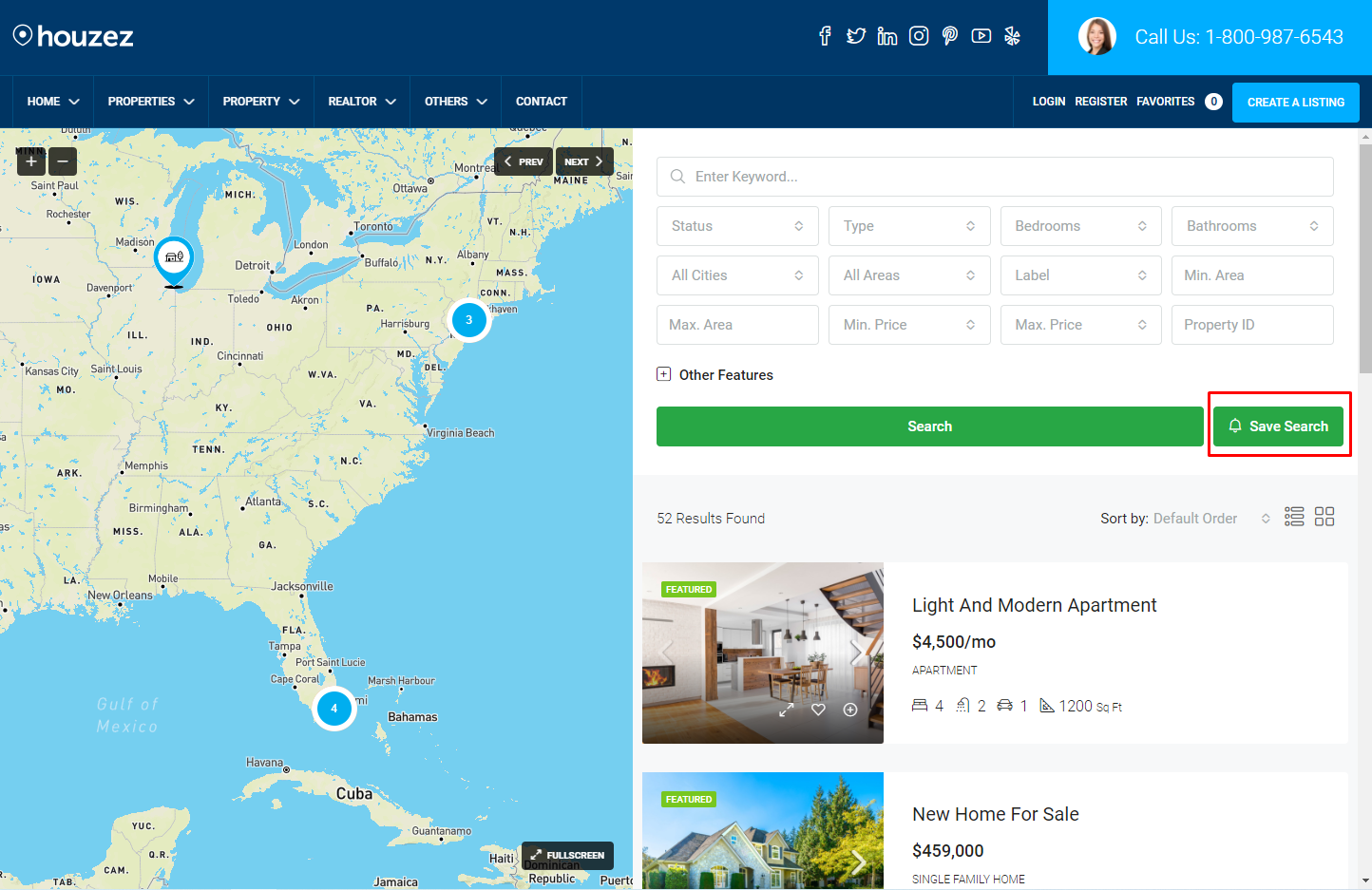Open the Facebook social icon

825,36
